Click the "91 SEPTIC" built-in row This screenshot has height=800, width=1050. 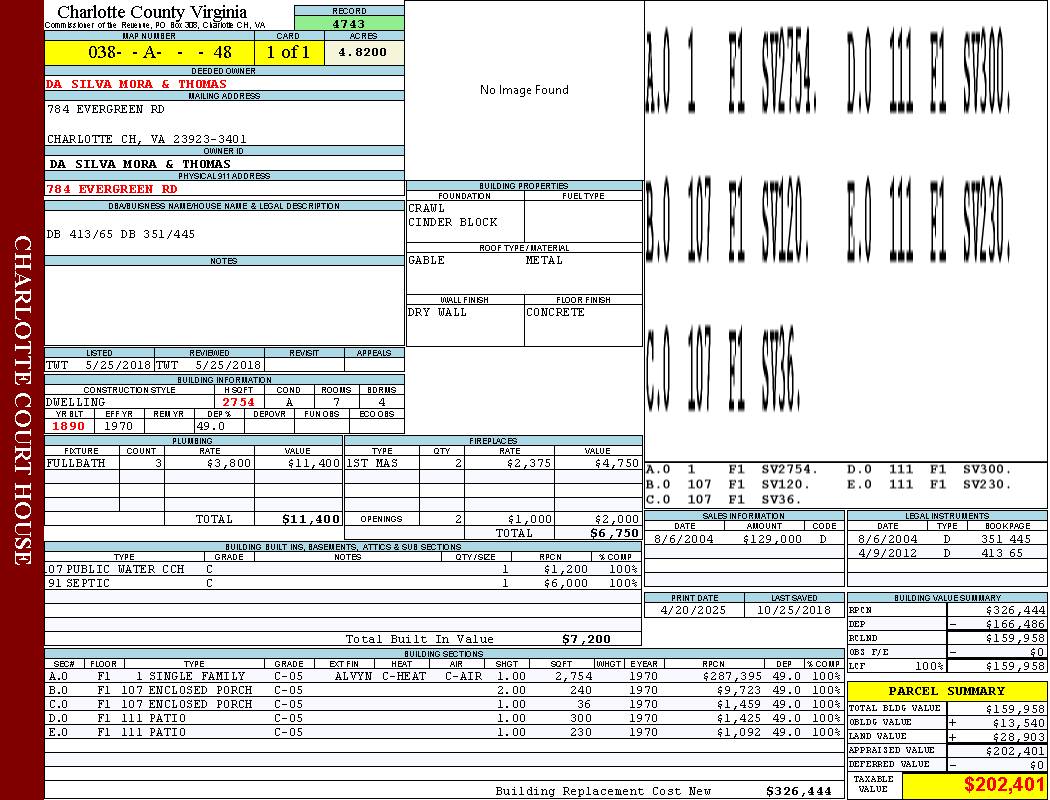[x=343, y=584]
